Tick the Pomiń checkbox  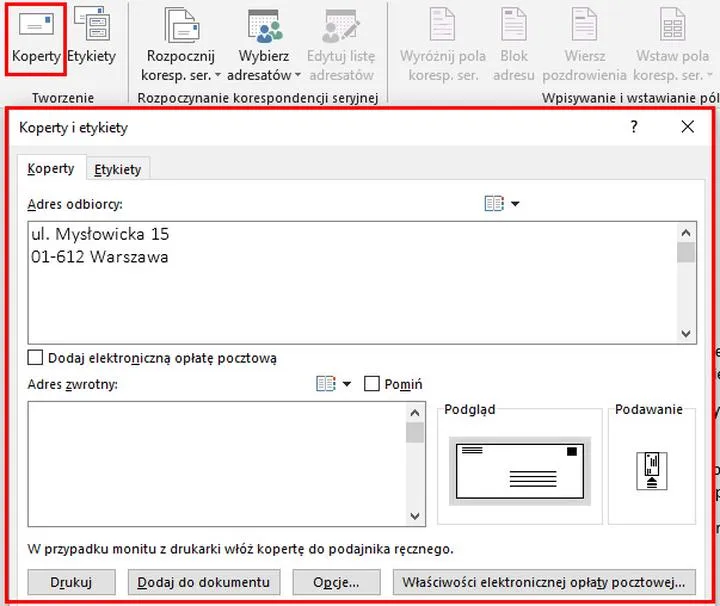tap(372, 384)
